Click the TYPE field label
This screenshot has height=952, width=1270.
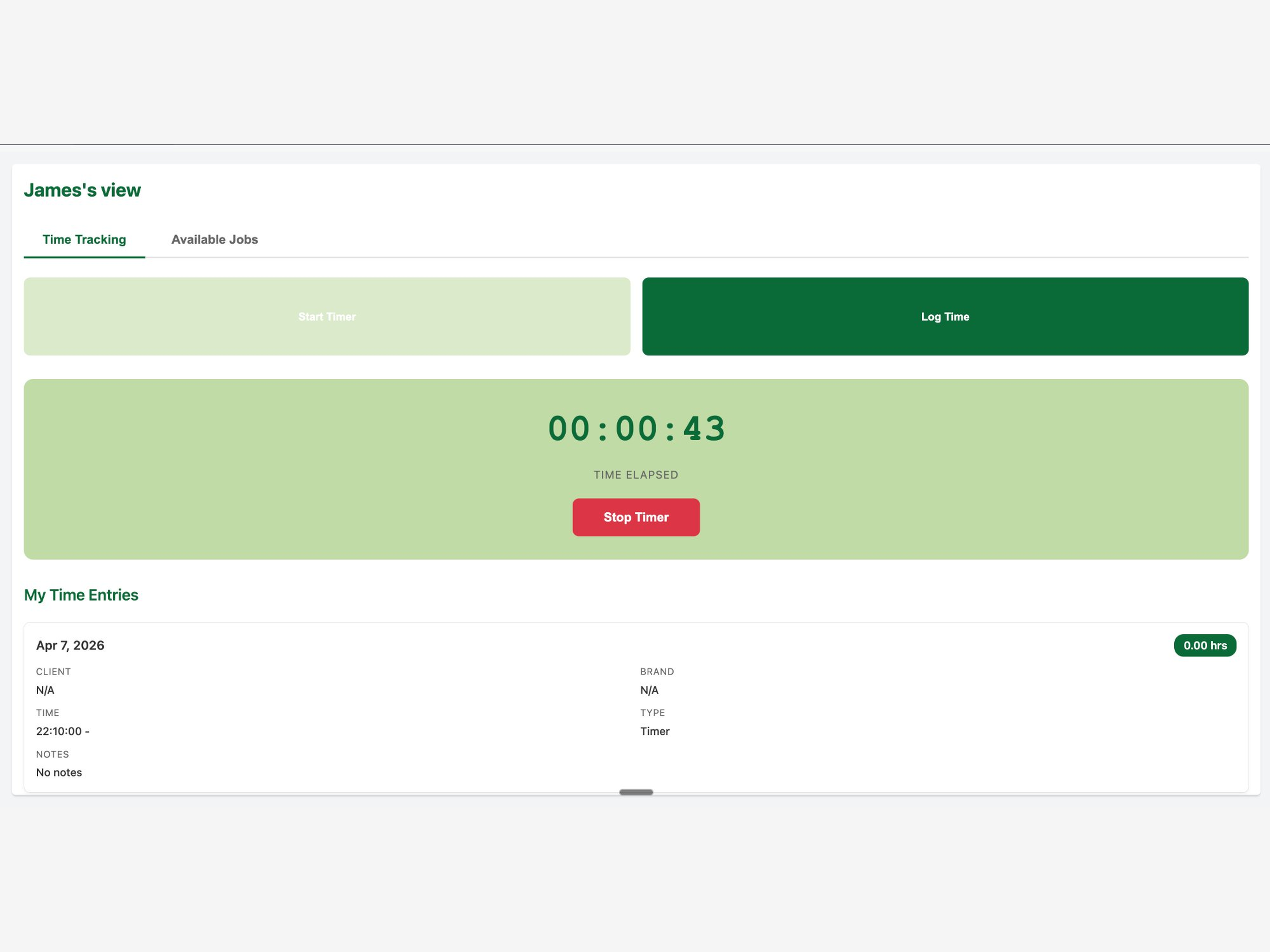click(653, 713)
